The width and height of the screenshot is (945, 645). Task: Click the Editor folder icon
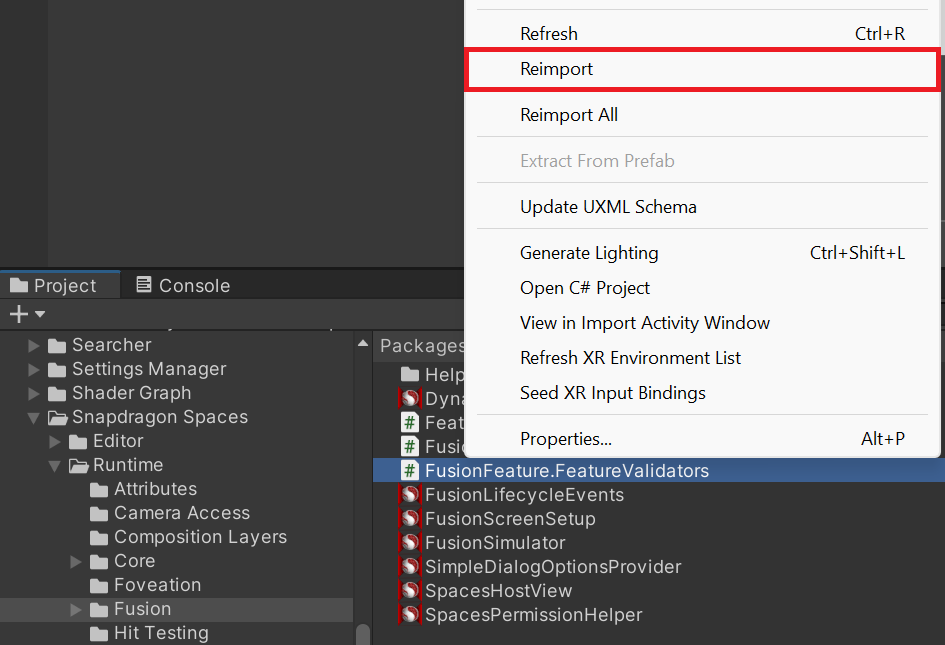click(x=78, y=442)
